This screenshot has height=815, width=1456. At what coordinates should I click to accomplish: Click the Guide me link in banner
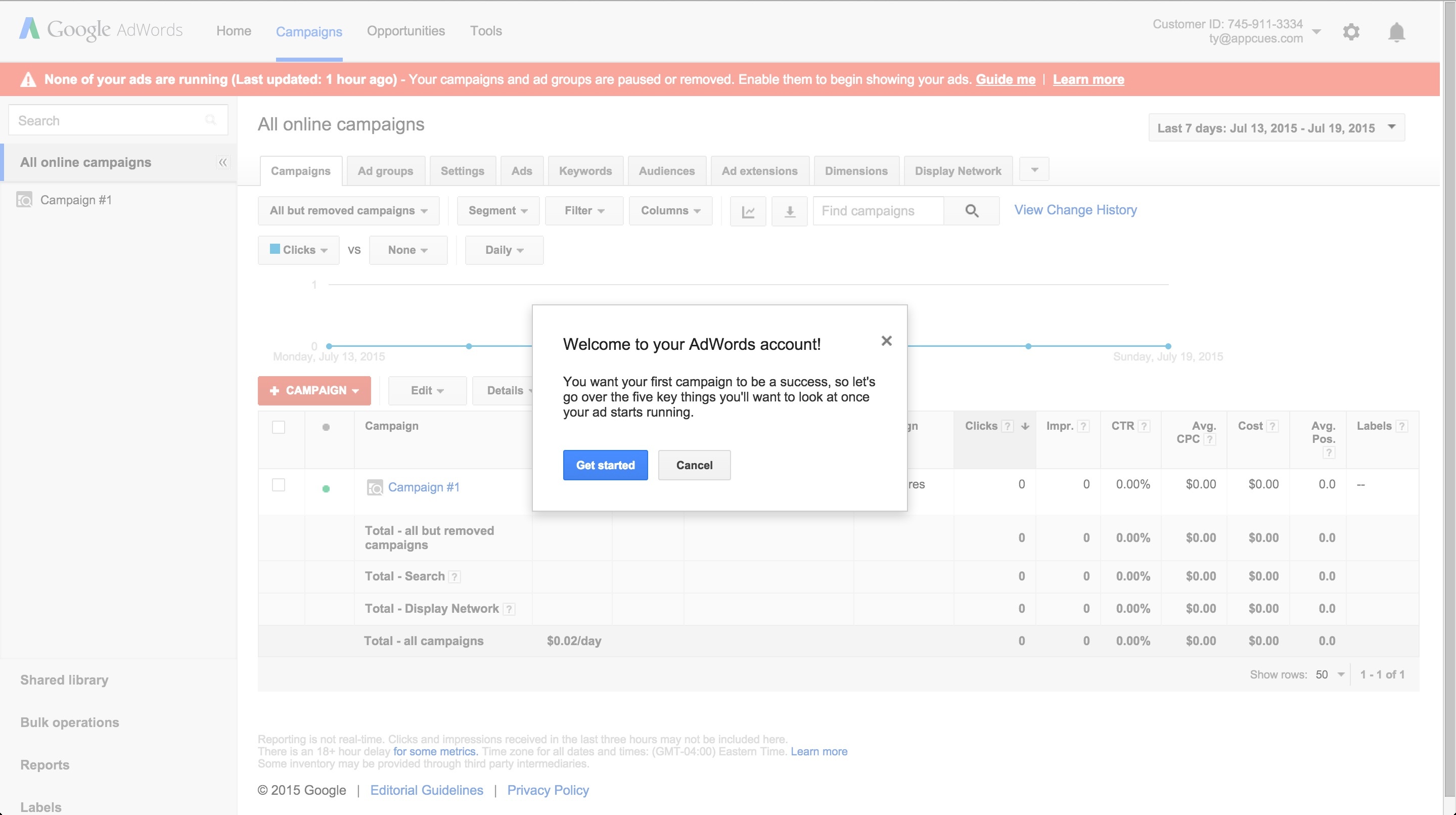tap(1006, 80)
